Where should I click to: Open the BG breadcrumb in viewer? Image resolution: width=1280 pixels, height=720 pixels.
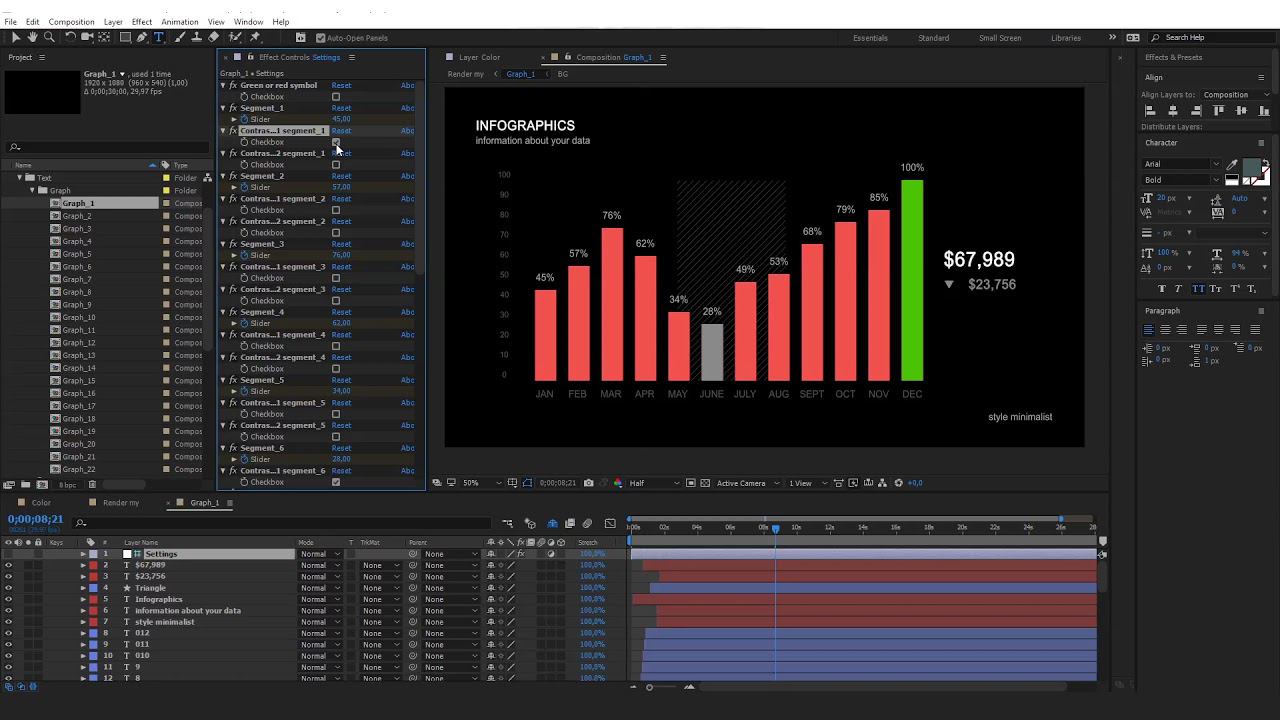562,74
